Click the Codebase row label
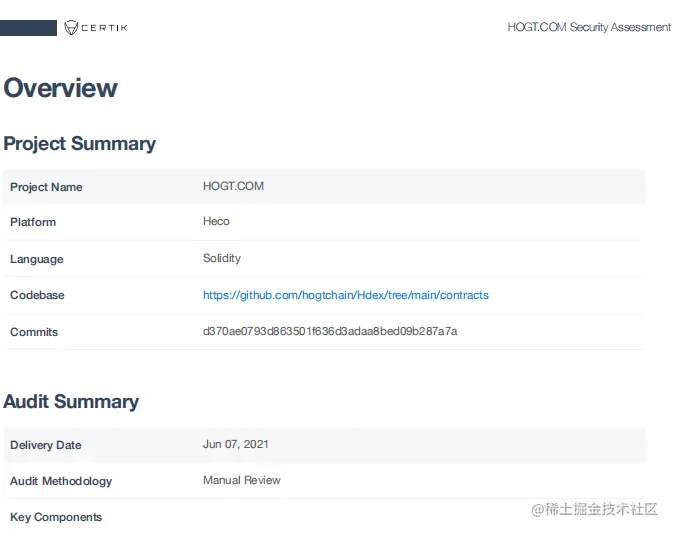Screen dimensions: 674x533 pos(37,295)
